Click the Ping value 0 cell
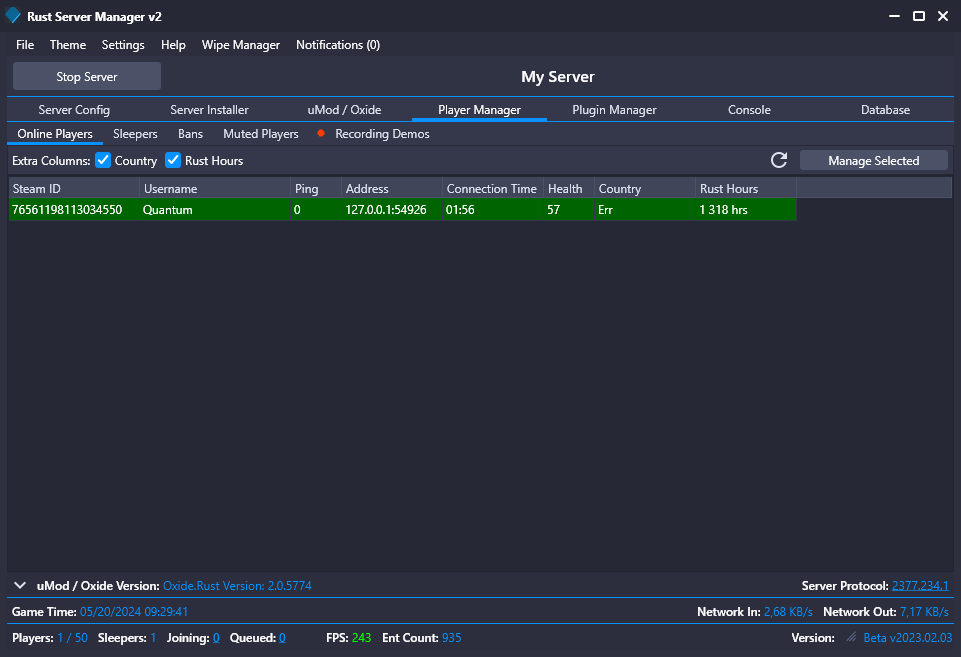 [x=316, y=210]
